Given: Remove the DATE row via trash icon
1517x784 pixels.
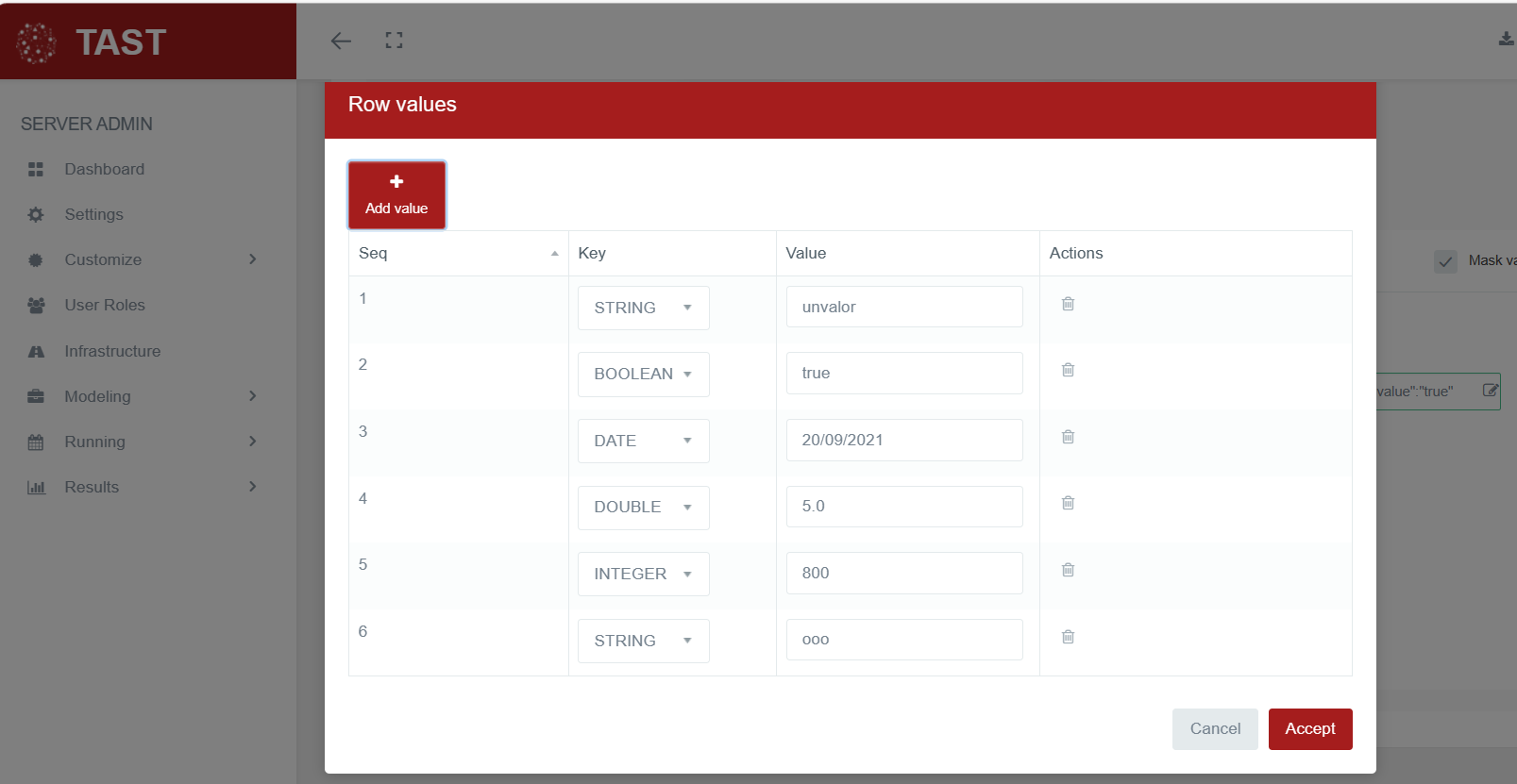Looking at the screenshot, I should [1068, 437].
